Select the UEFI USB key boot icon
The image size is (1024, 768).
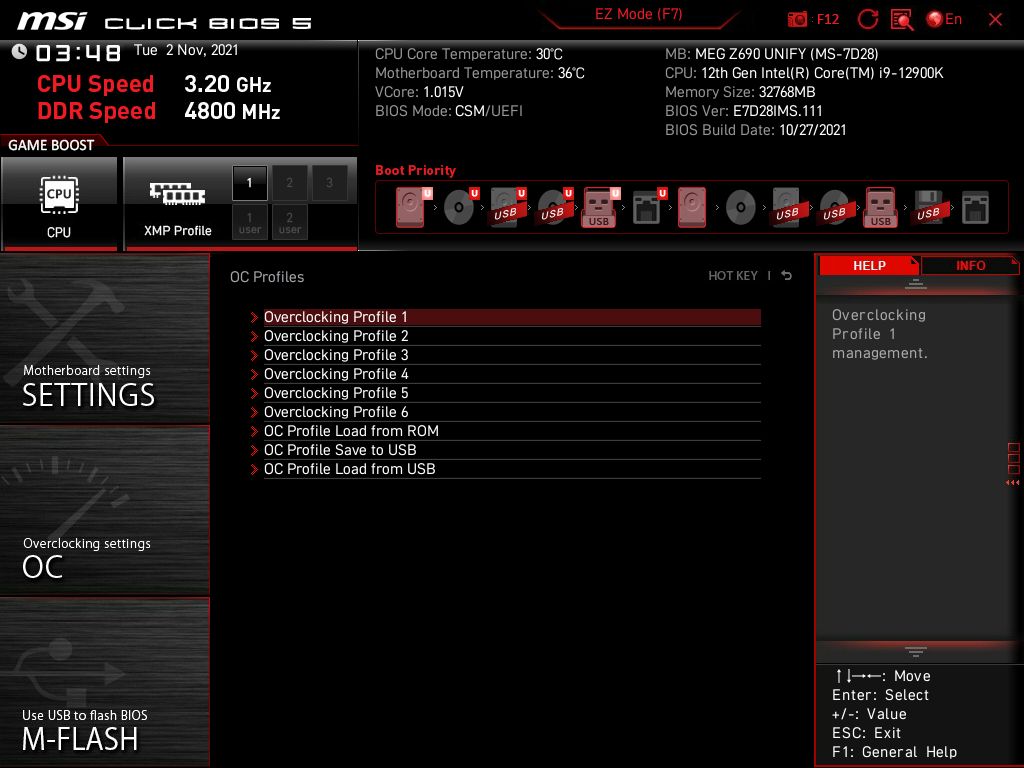click(601, 208)
